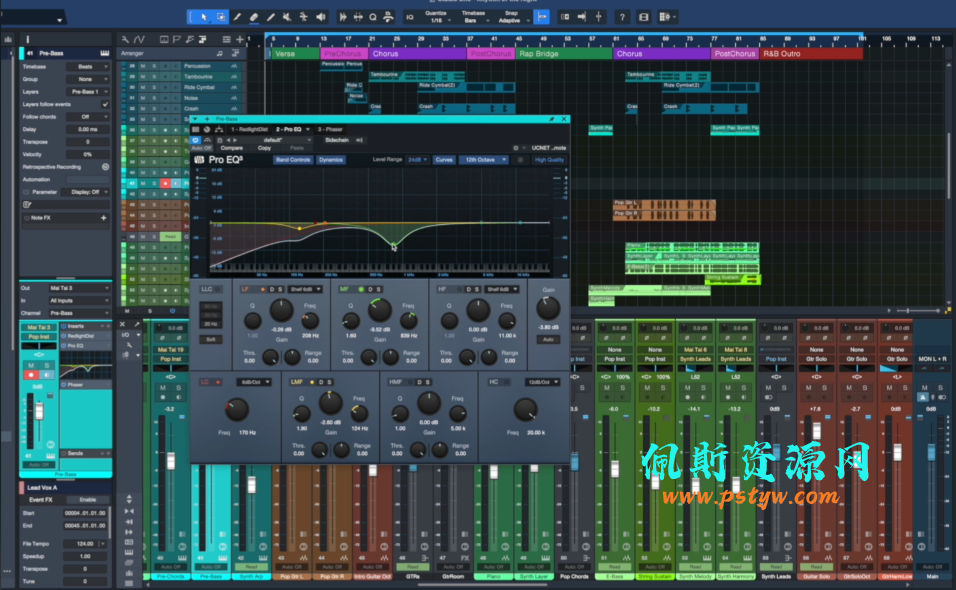This screenshot has width=956, height=590.
Task: Select the Arrow tool in toolbar
Action: pos(204,17)
